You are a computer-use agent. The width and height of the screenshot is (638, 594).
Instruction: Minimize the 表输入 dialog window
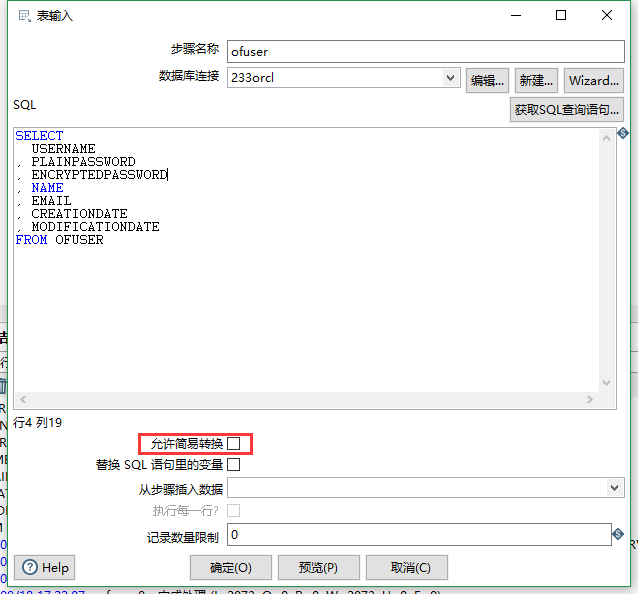[516, 15]
